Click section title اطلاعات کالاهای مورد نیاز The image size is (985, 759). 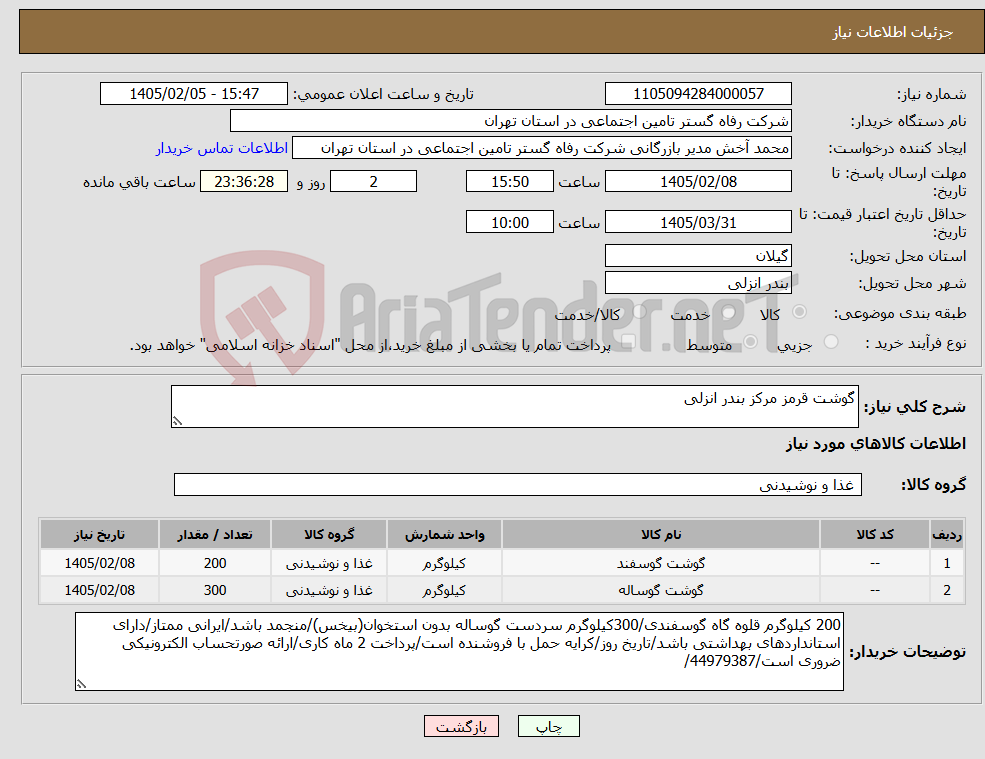(876, 444)
